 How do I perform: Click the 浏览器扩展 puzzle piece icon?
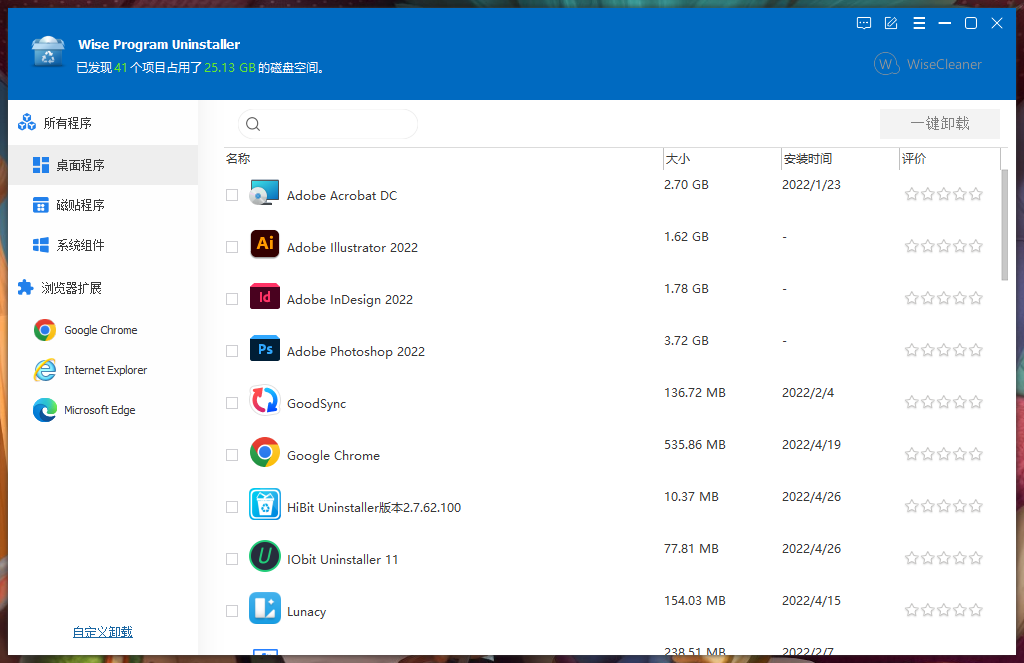coord(25,287)
